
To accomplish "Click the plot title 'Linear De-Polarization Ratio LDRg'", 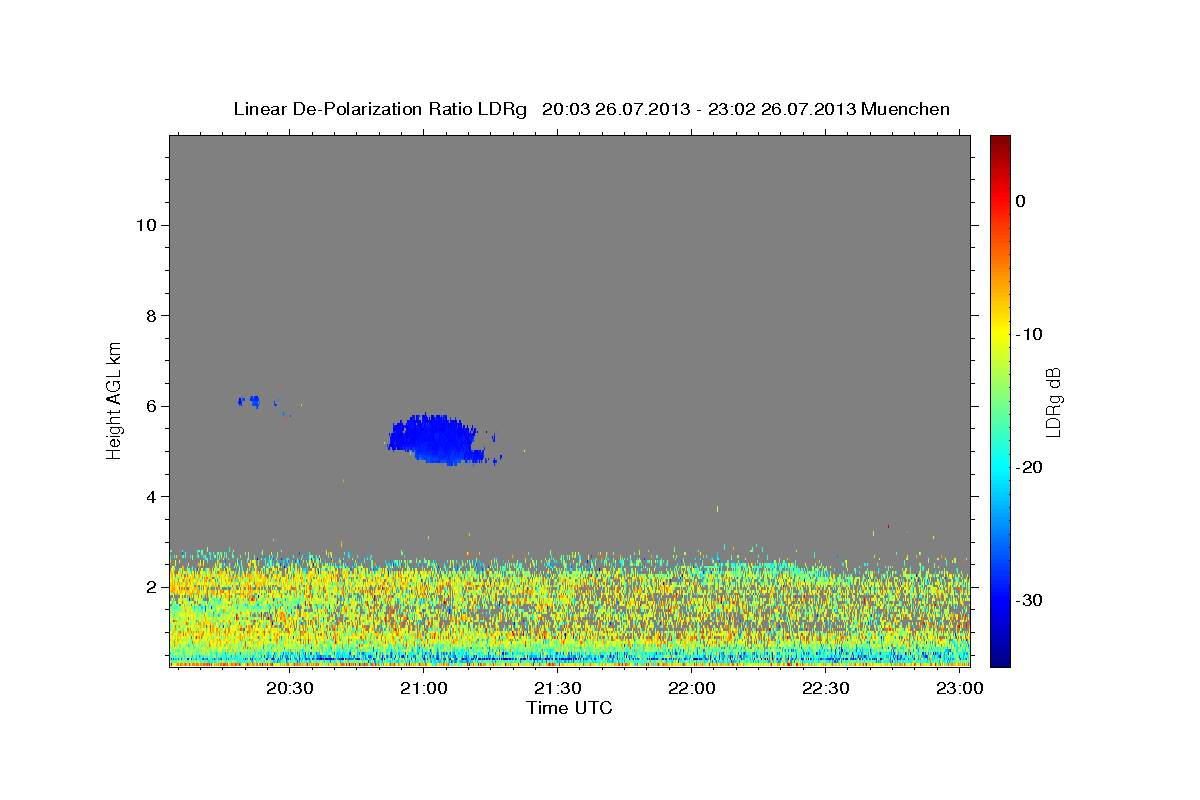I will click(x=380, y=109).
